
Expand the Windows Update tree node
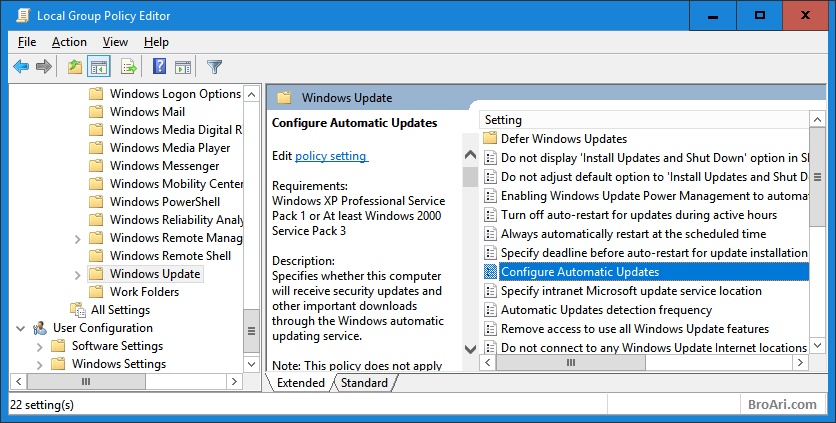pos(77,275)
